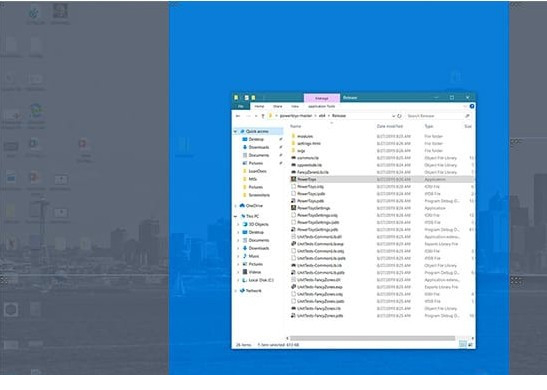Click the PowerToys.pdb file icon

click(x=293, y=201)
